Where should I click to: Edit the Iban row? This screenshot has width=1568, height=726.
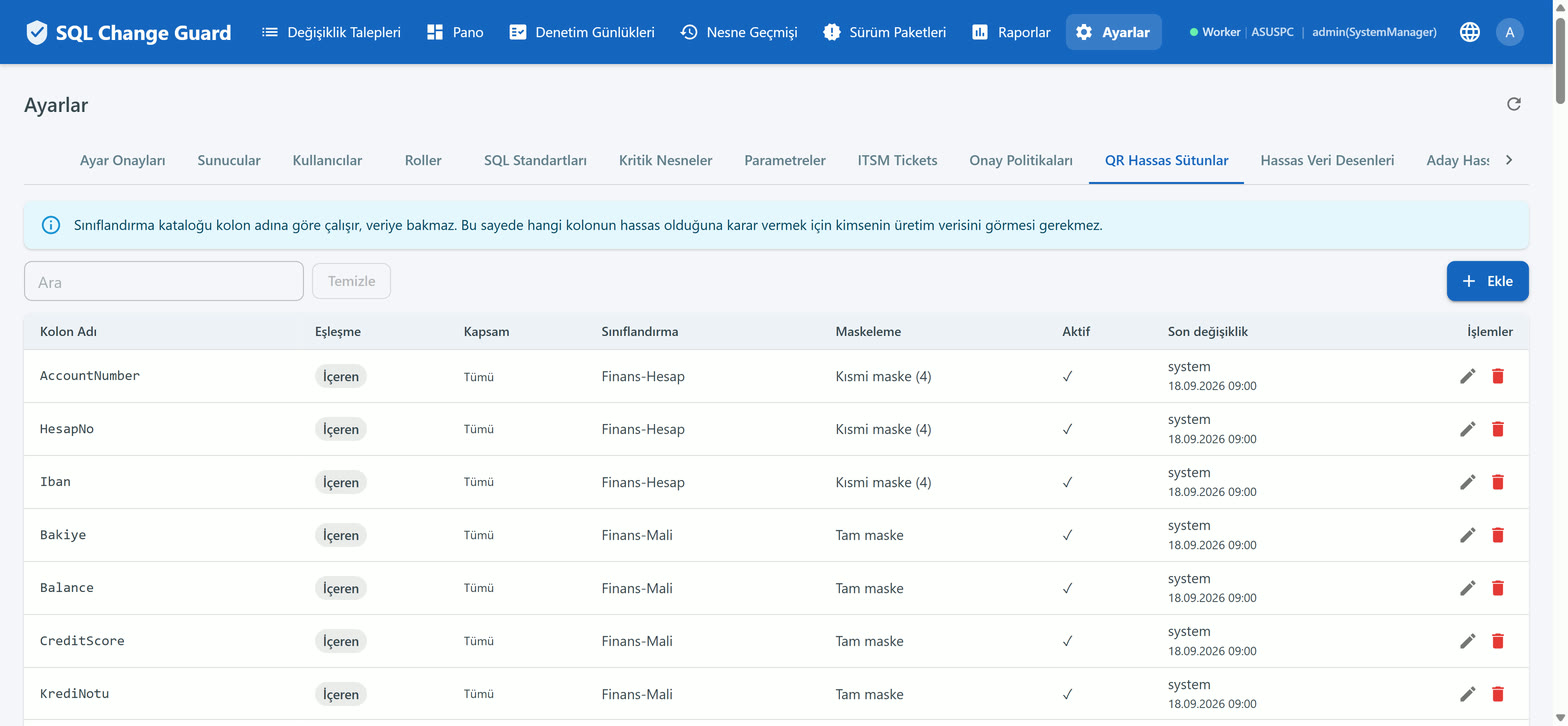pyautogui.click(x=1467, y=482)
